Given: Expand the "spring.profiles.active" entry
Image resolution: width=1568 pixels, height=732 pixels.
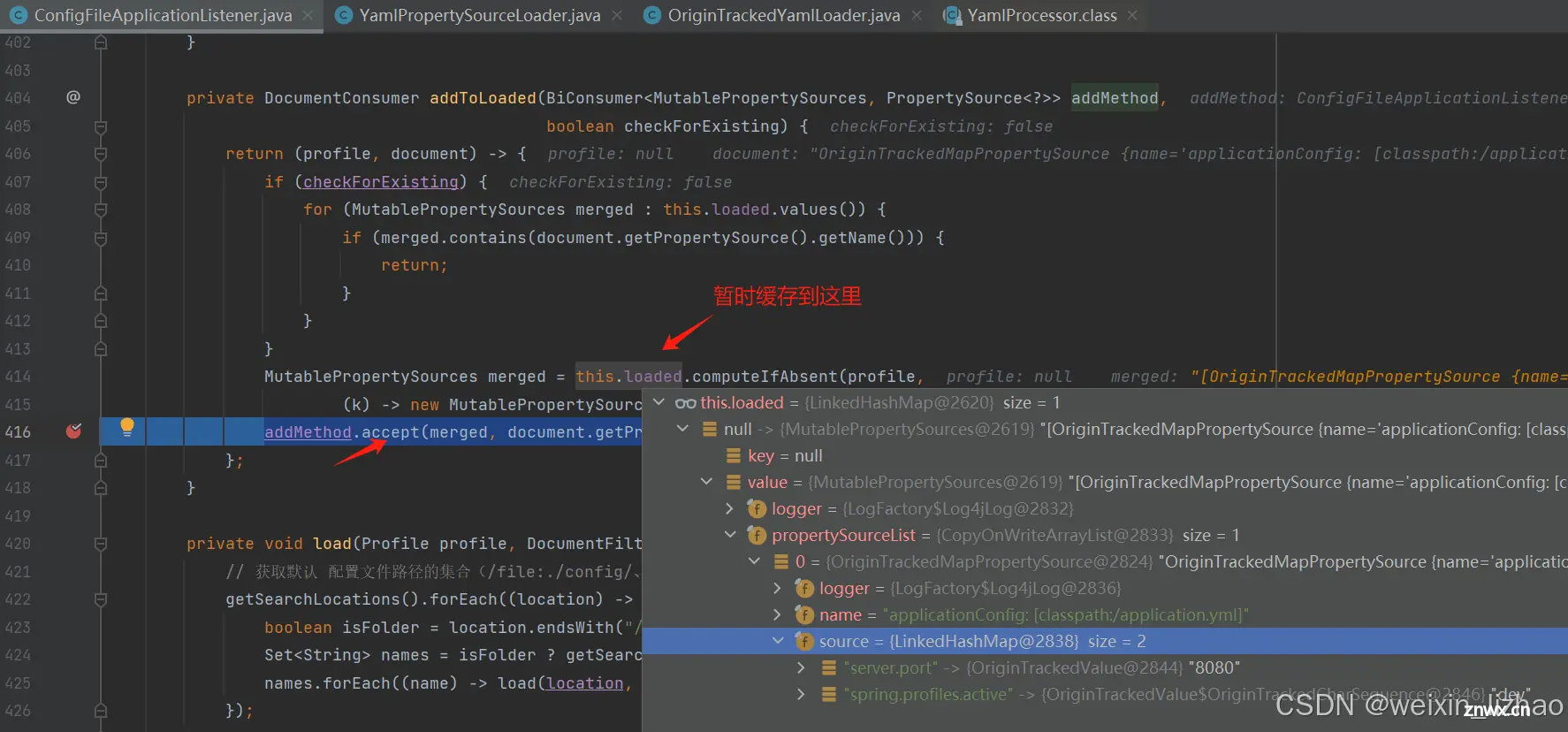Looking at the screenshot, I should point(801,694).
